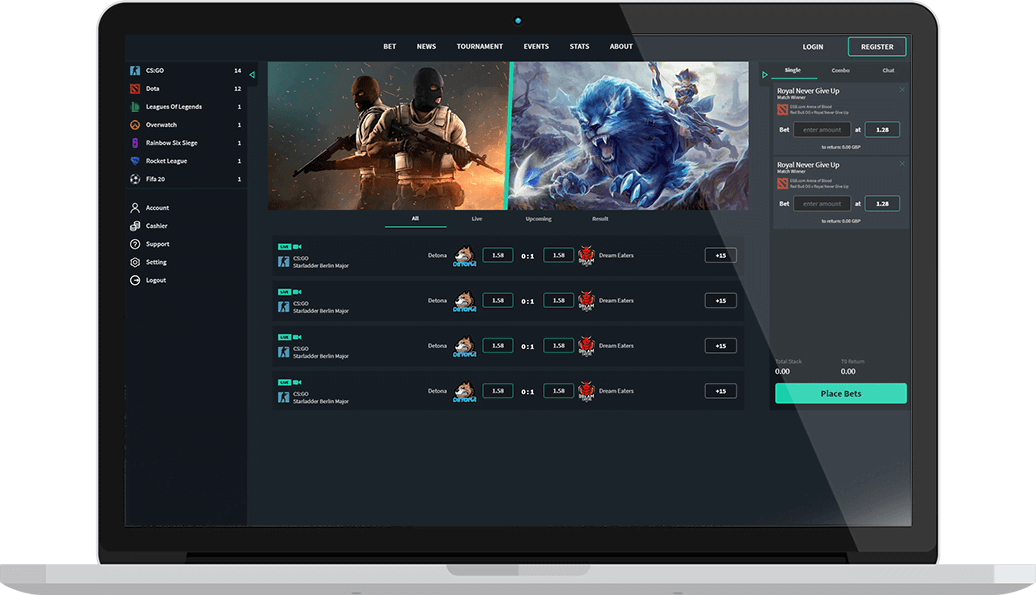Choose the Overwatch logo icon
1036x595 pixels.
tap(135, 125)
